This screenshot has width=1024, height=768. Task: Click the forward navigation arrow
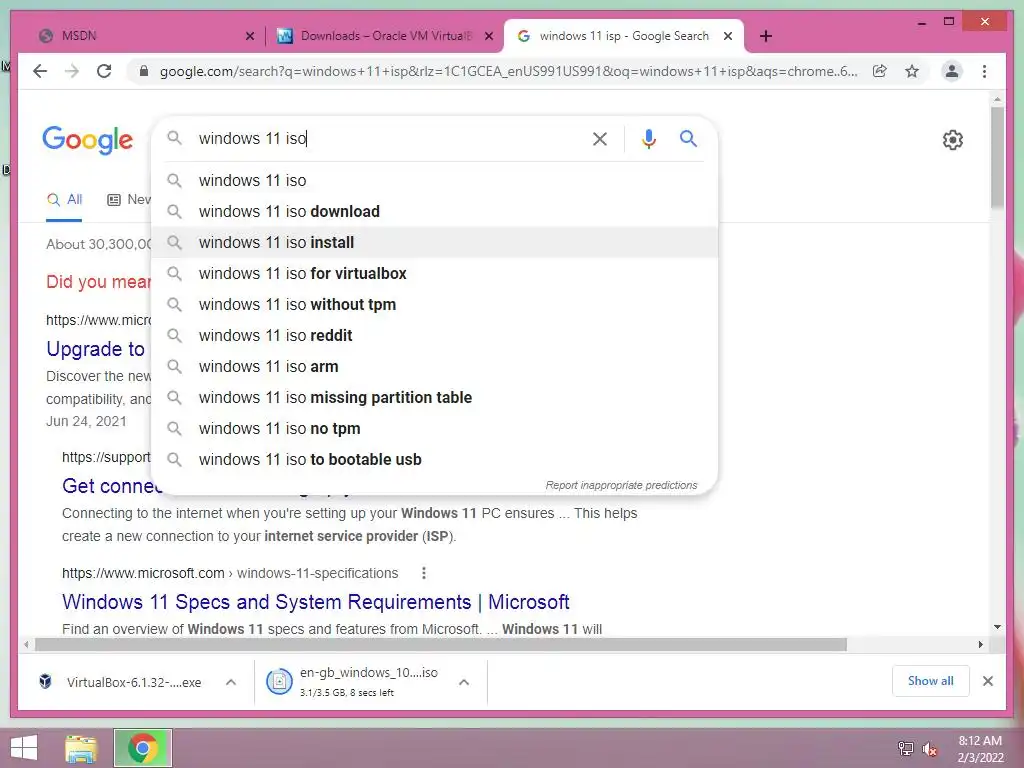click(72, 71)
